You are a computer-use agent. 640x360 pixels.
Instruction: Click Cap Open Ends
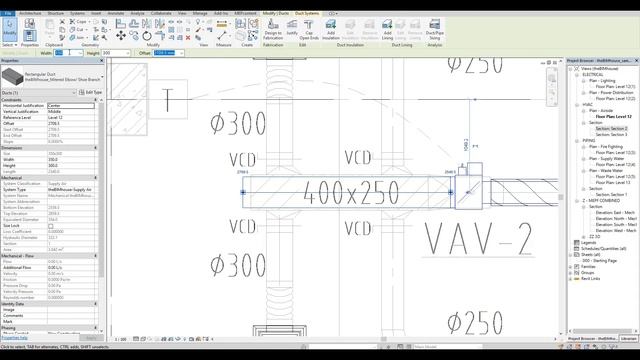pos(309,29)
